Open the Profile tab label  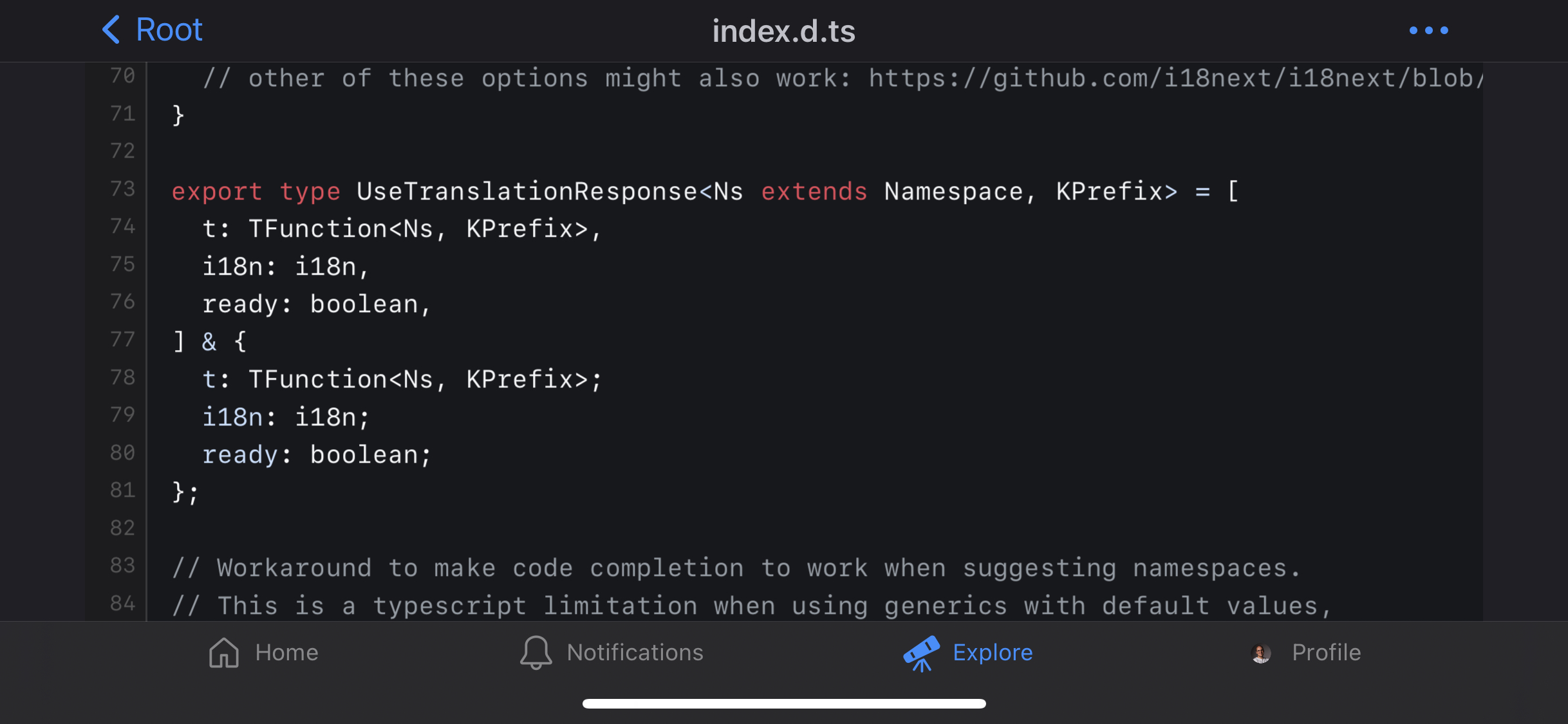[1326, 653]
